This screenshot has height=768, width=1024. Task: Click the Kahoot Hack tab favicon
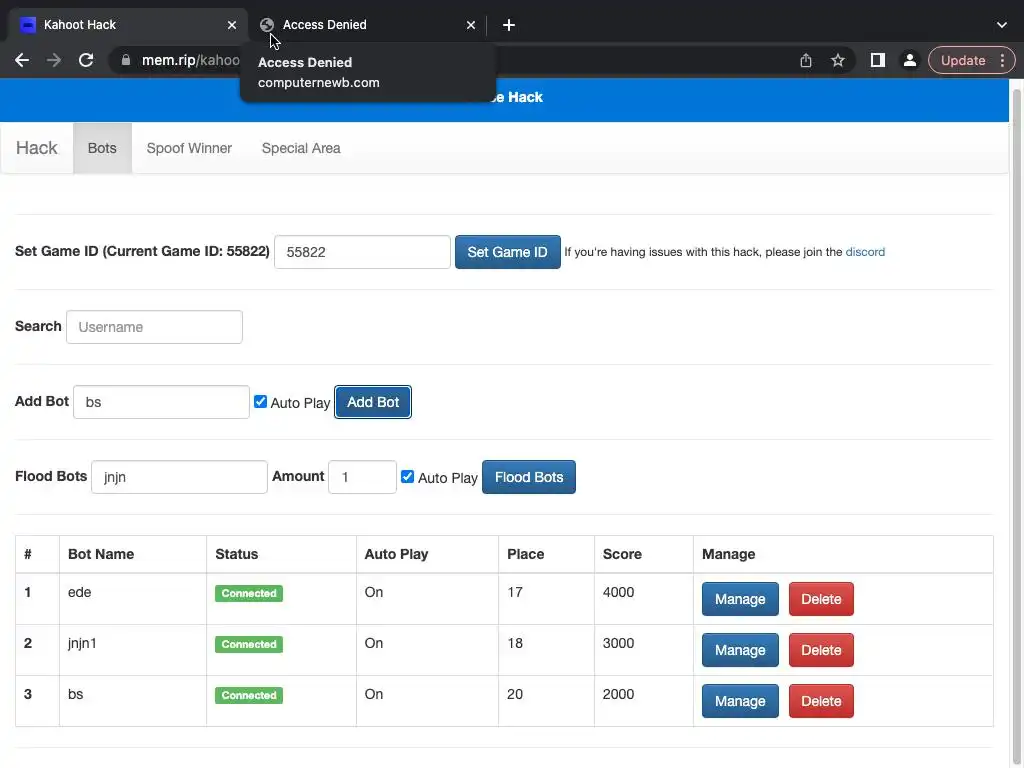point(27,25)
